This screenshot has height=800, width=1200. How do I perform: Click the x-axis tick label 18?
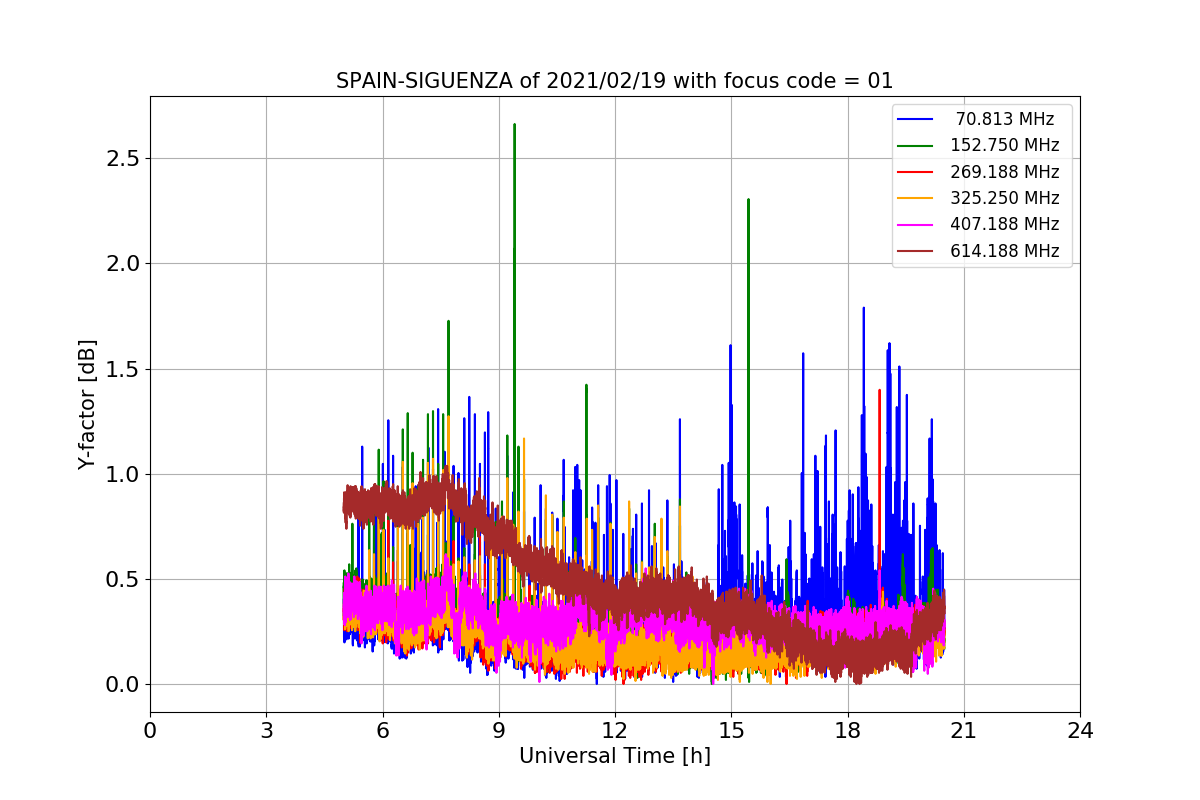click(x=847, y=731)
